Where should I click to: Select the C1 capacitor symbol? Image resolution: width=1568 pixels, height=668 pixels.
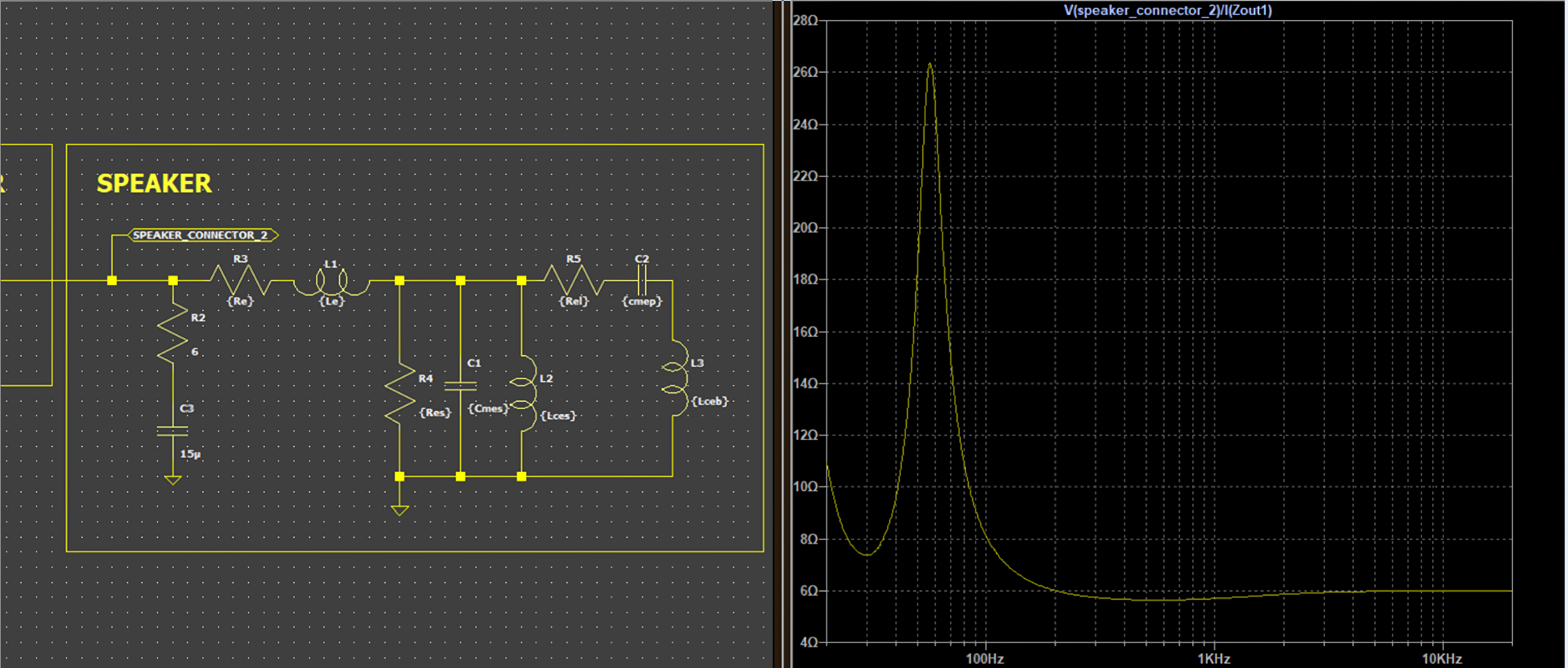click(x=460, y=386)
